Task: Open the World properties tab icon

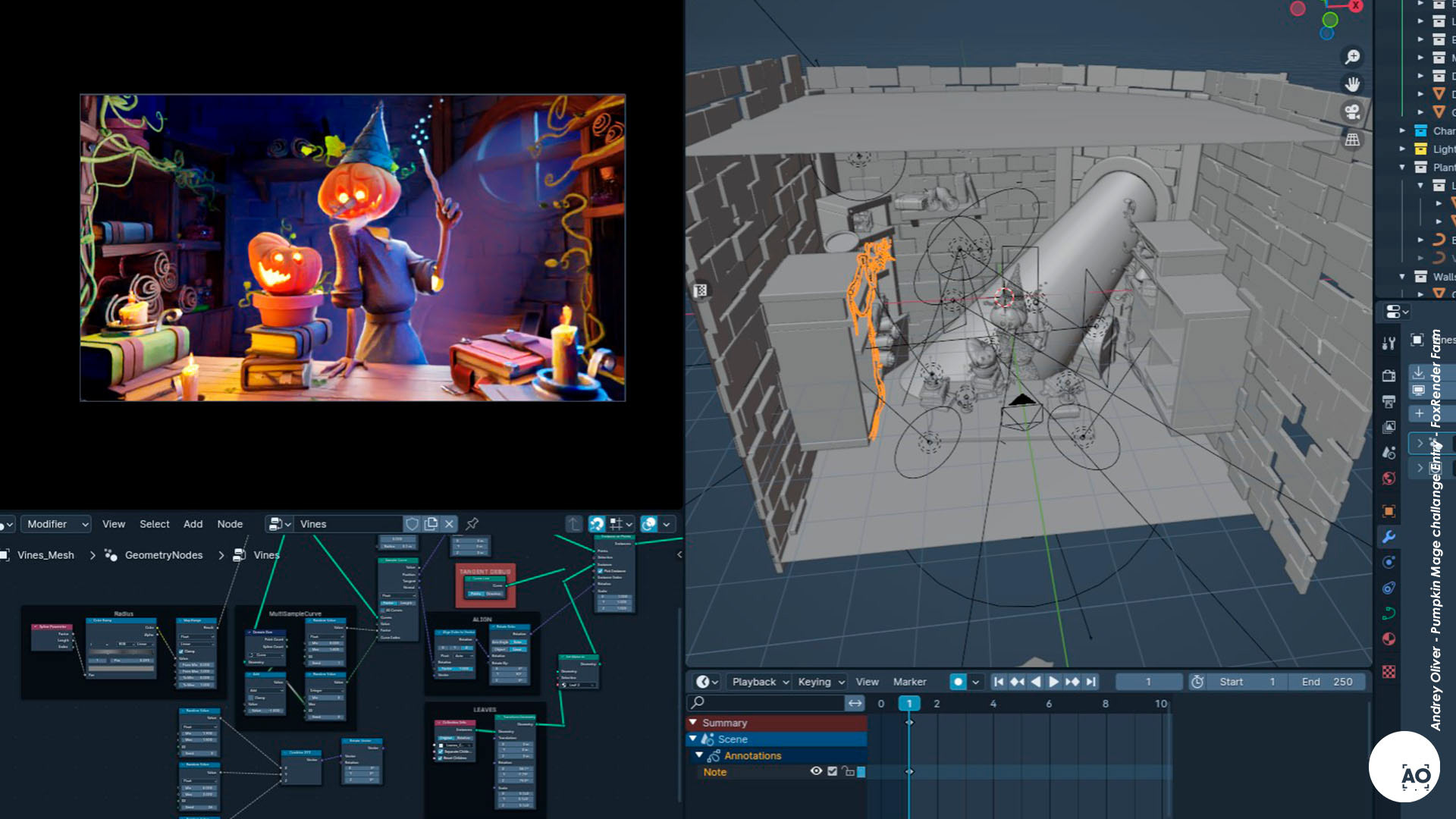Action: tap(1389, 479)
